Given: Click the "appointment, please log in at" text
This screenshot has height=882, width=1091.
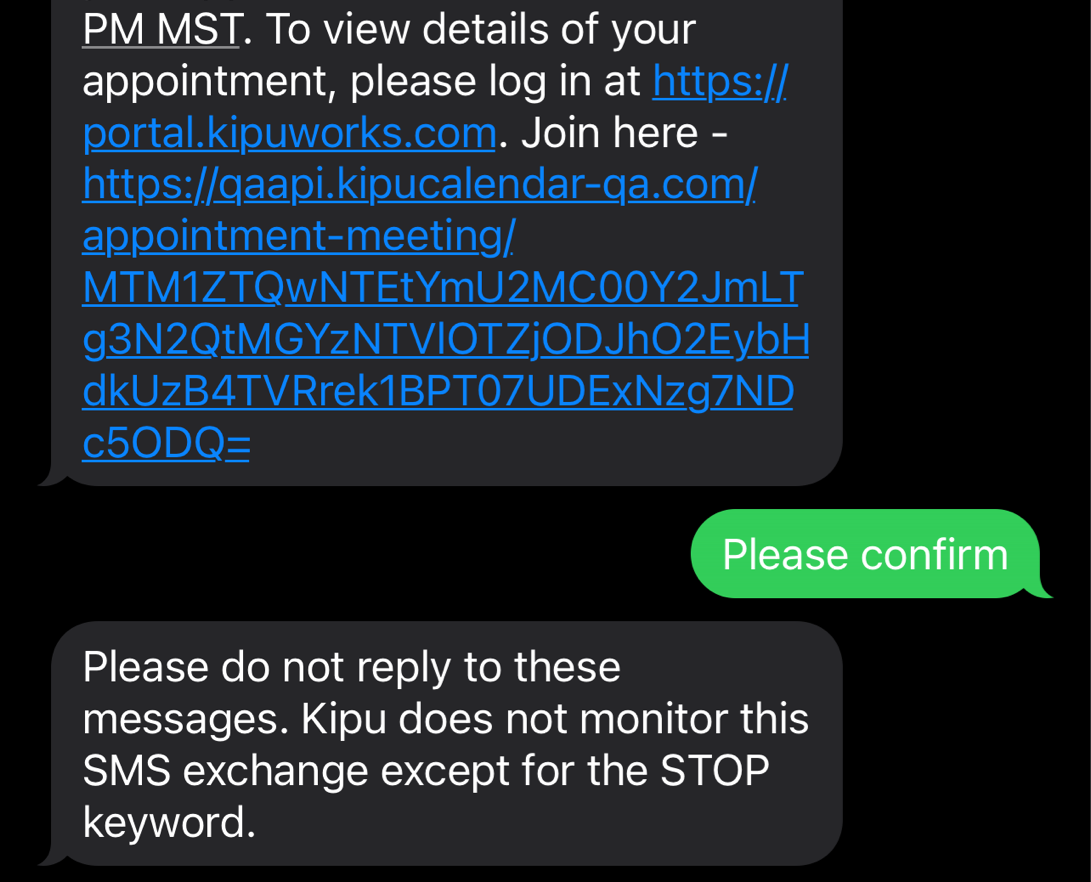Looking at the screenshot, I should [361, 82].
